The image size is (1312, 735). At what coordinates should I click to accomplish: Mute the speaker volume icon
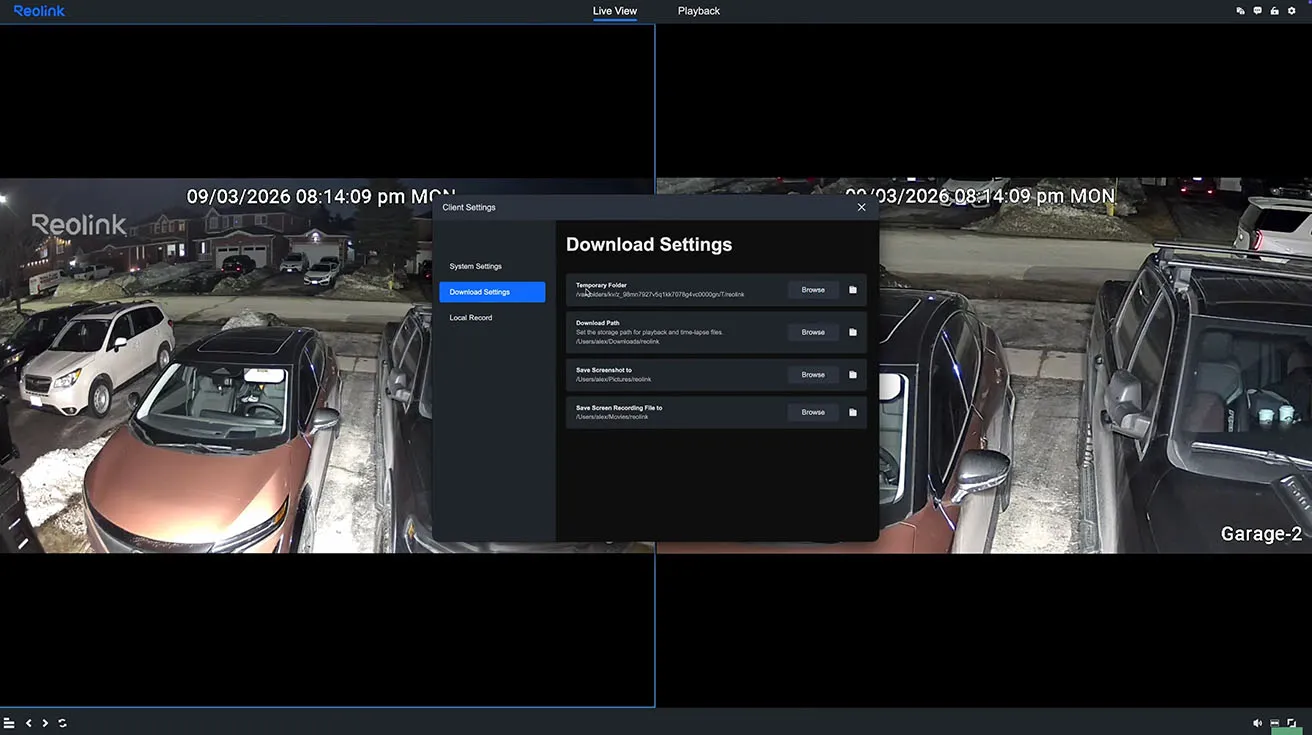(1257, 723)
